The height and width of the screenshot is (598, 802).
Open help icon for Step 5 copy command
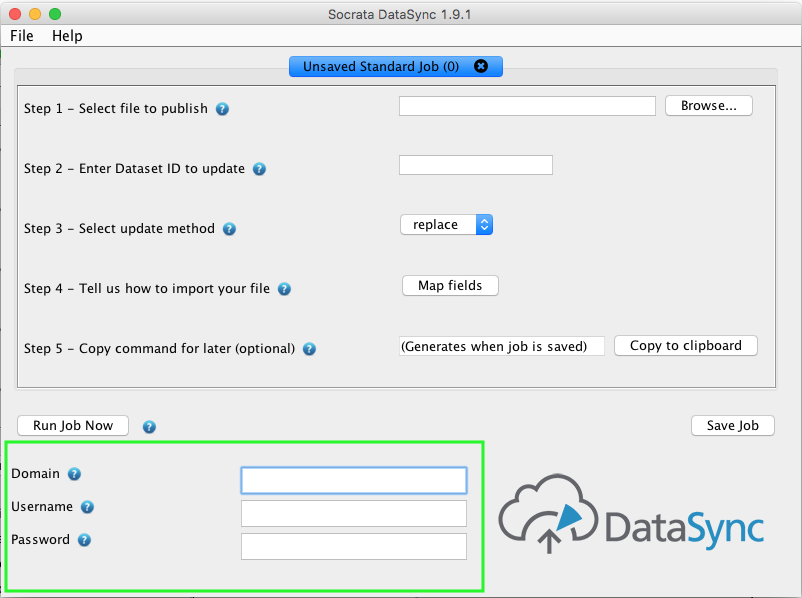pos(309,349)
